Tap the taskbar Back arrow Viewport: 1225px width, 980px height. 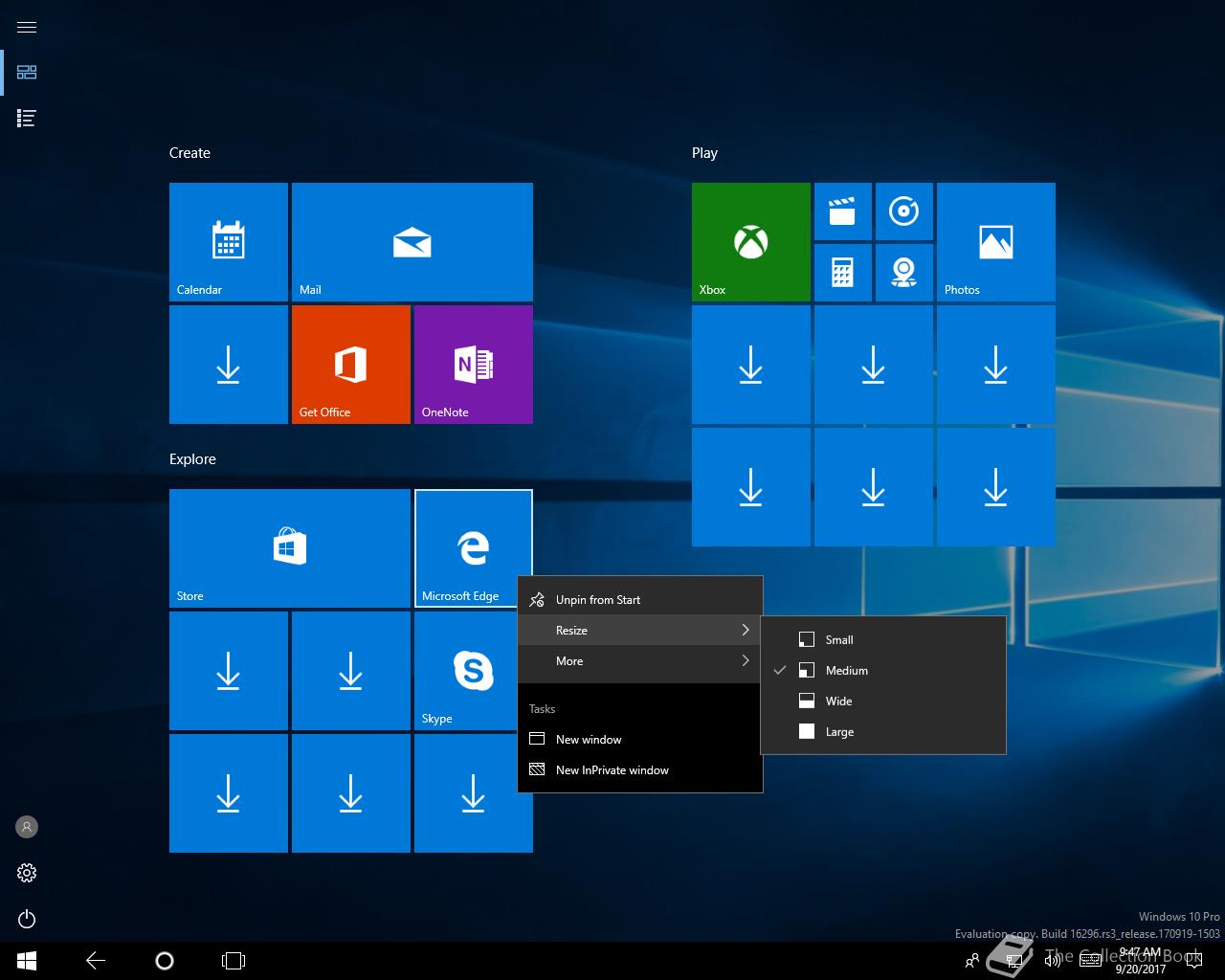[96, 961]
